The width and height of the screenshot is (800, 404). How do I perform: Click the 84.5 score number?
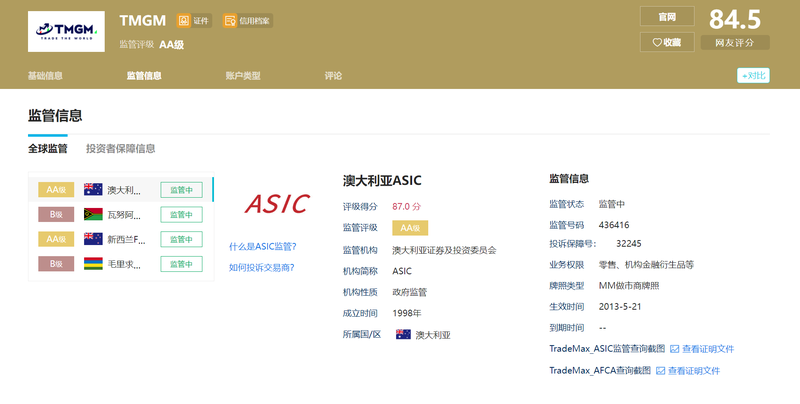pos(735,19)
